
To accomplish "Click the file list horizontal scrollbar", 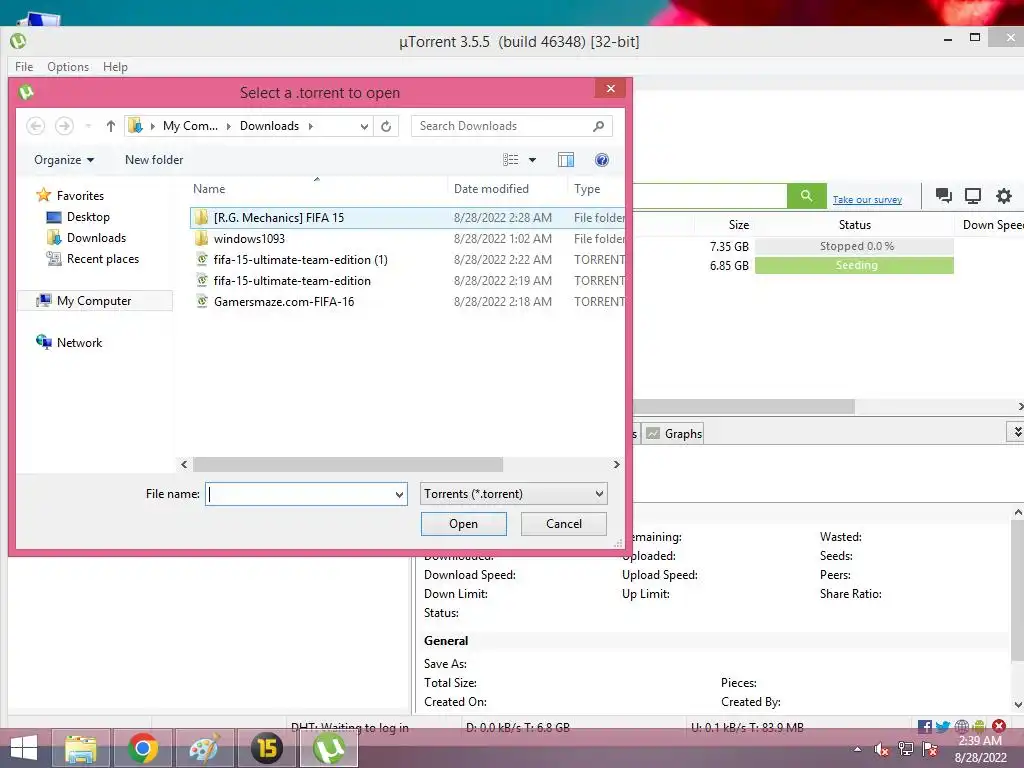I will pos(348,464).
